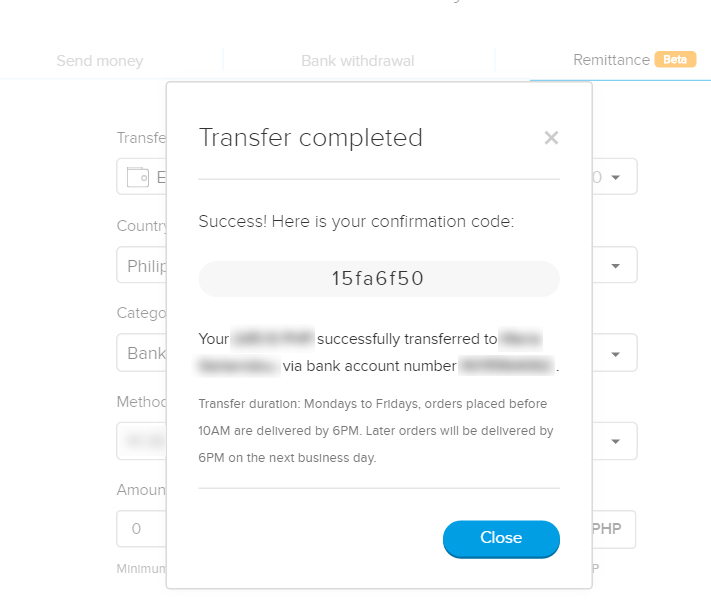
Task: Expand the Transfer from dropdown arrow
Action: coord(615,177)
